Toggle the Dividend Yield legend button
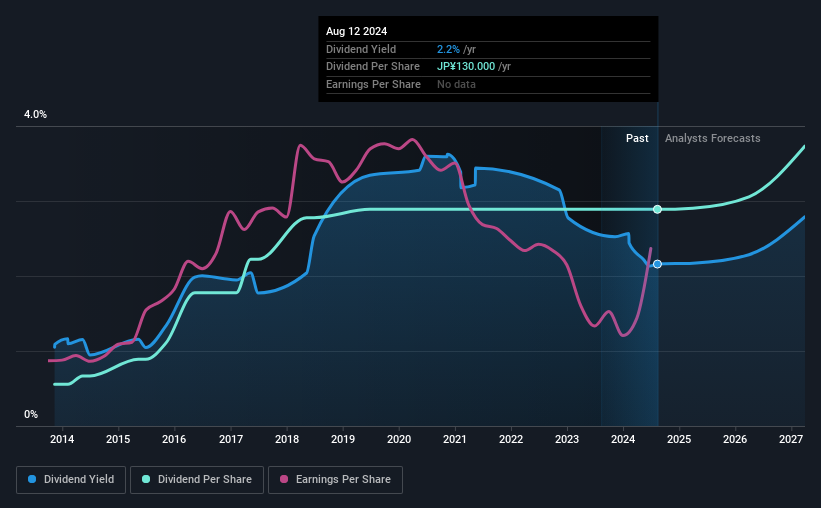Viewport: 821px width, 508px height. (71, 480)
